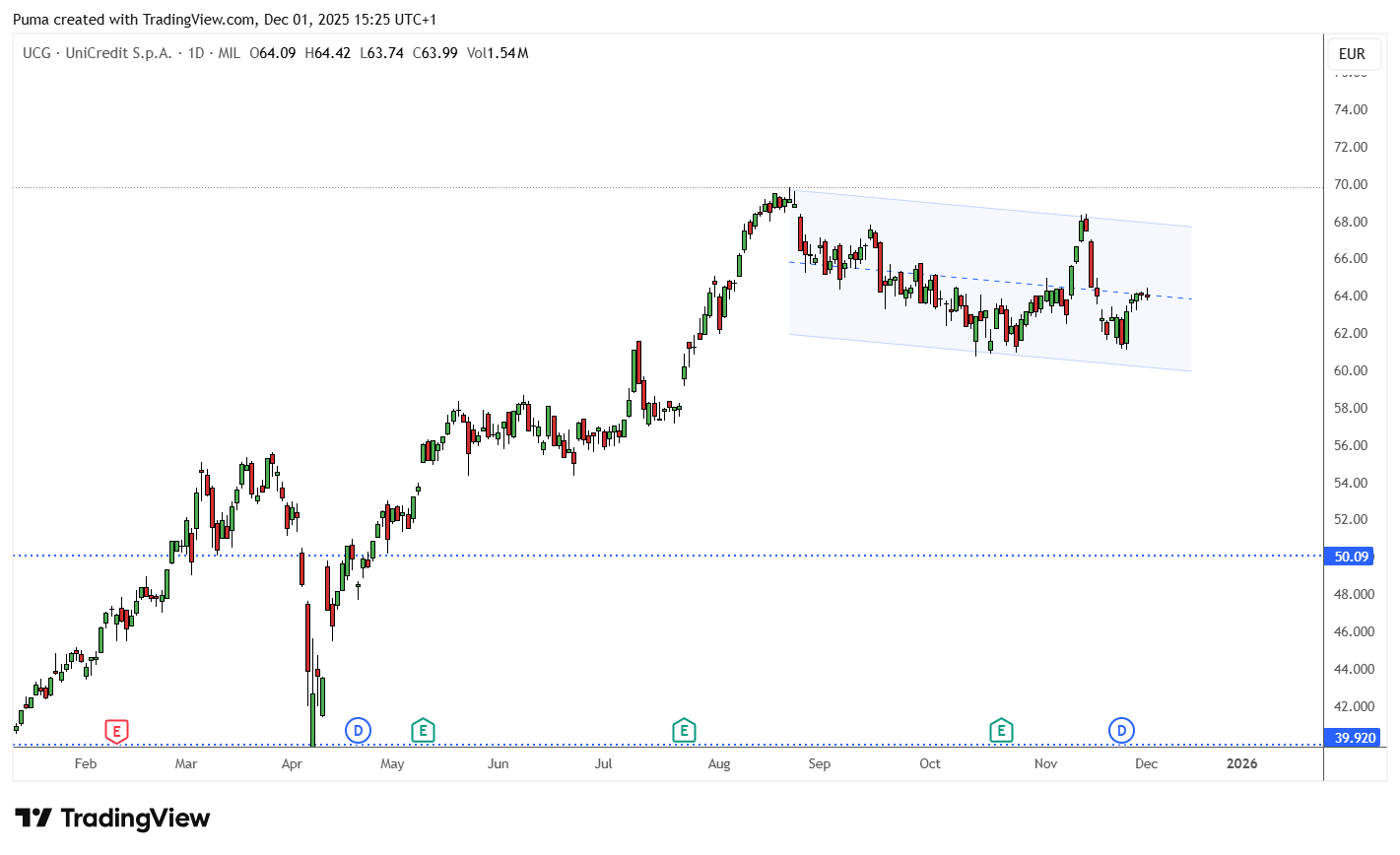
Task: Click the 44.000 price axis label
Action: 1355,669
